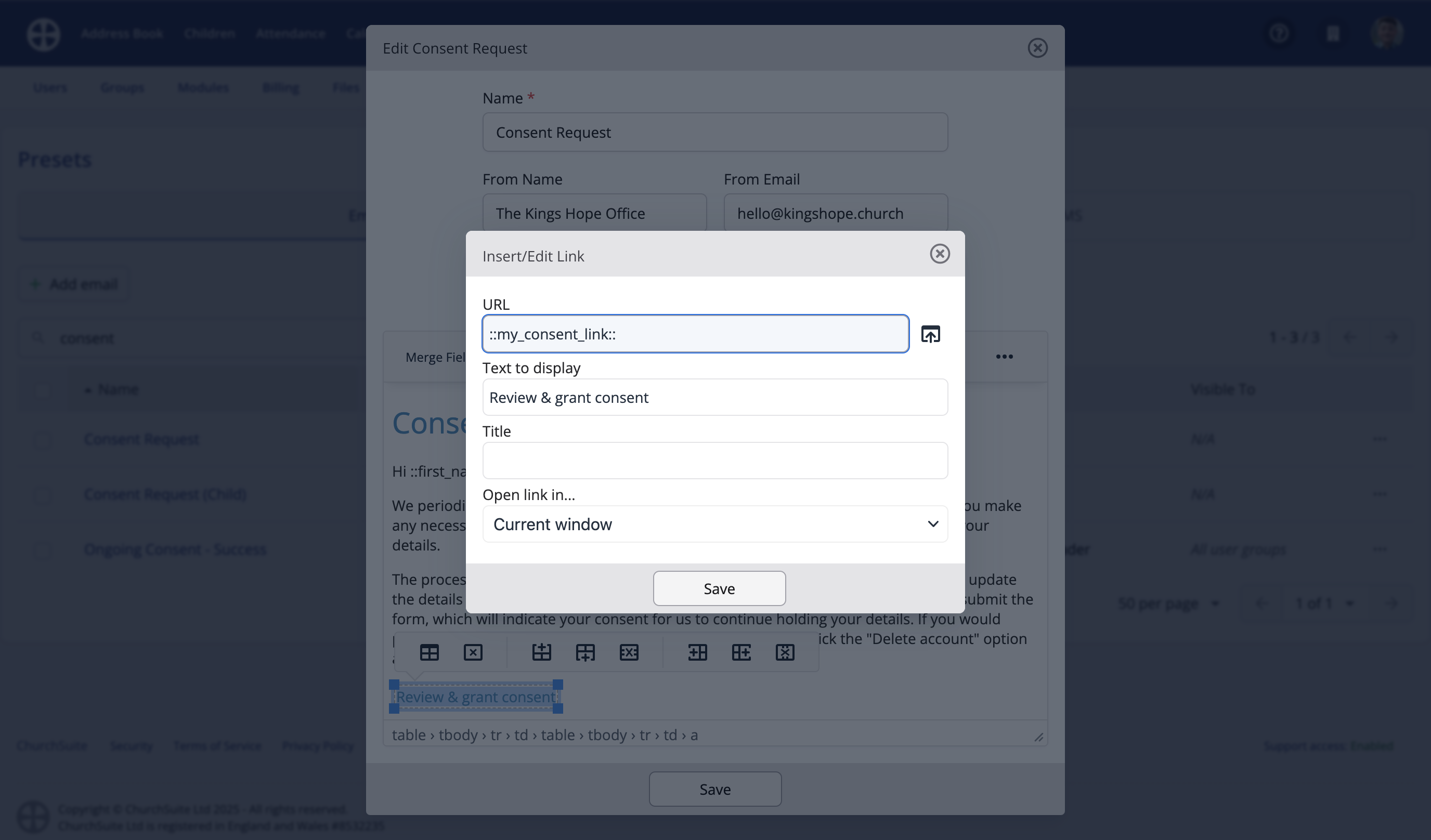The width and height of the screenshot is (1431, 840).
Task: Switch to the Files tab
Action: pyautogui.click(x=346, y=87)
